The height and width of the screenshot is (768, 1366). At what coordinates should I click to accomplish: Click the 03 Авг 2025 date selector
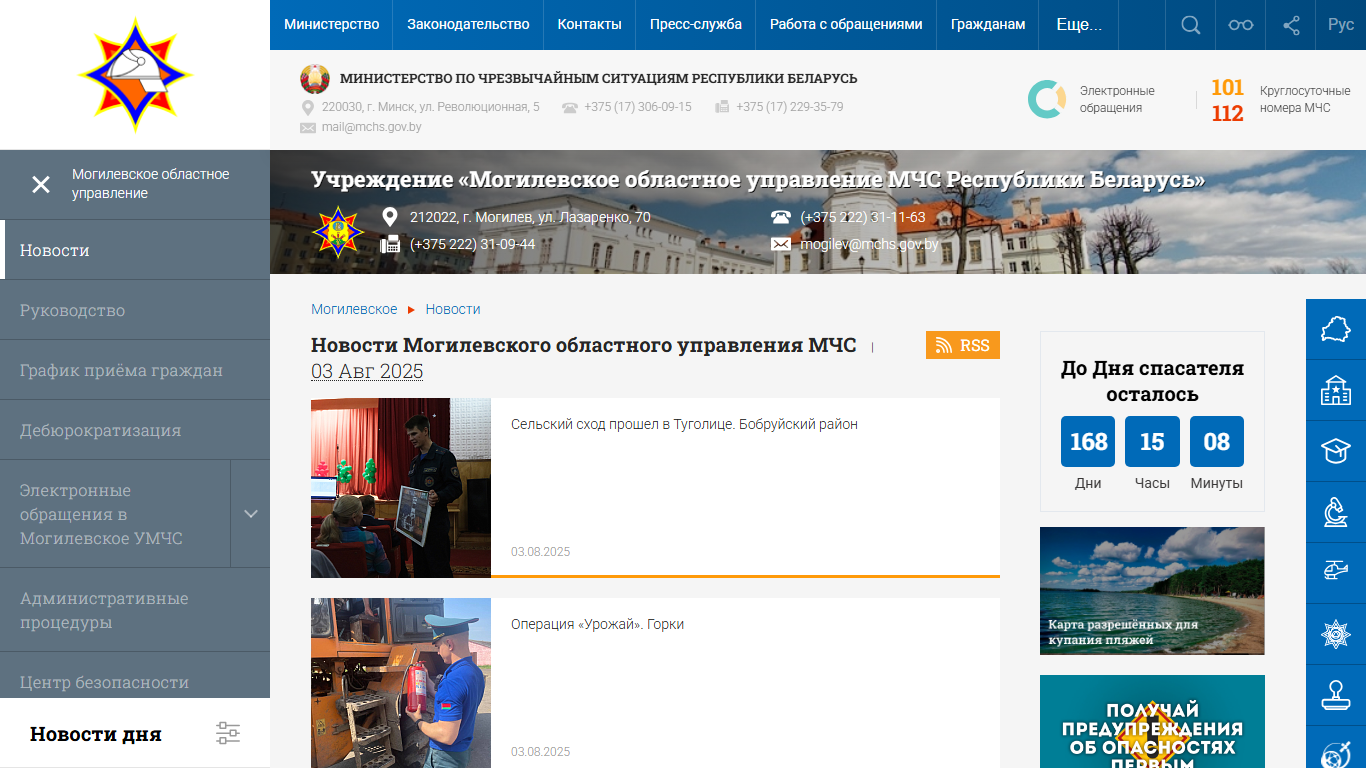tap(367, 372)
